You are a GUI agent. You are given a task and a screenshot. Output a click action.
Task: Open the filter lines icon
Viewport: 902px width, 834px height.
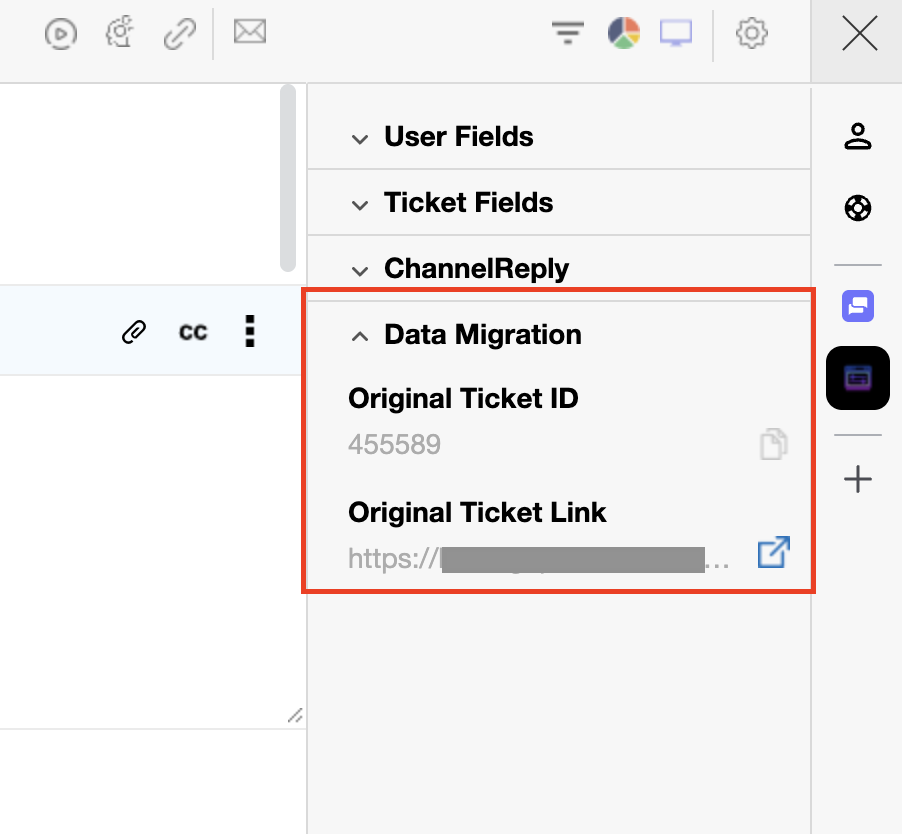(568, 34)
